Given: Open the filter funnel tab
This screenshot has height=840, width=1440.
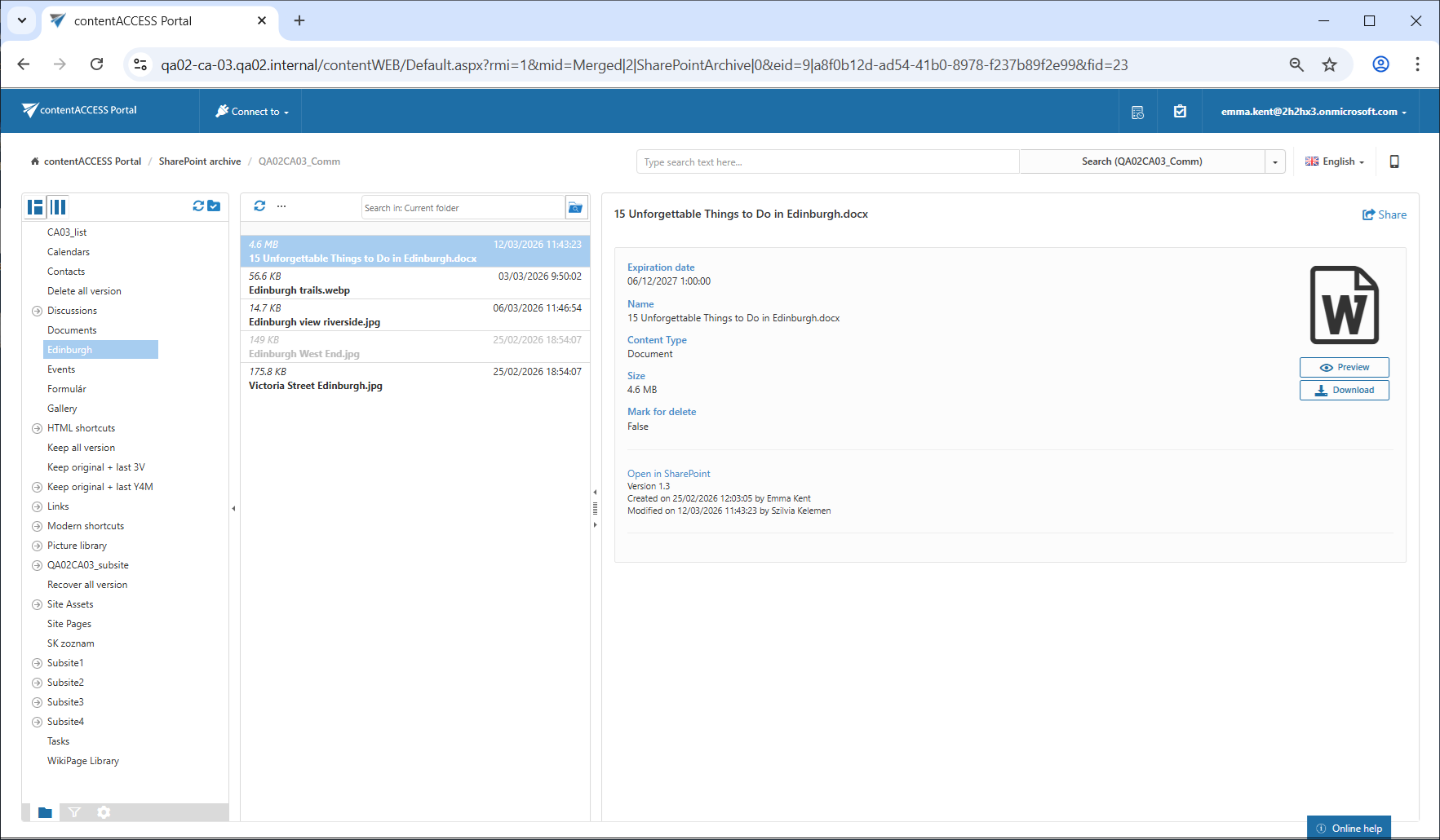Looking at the screenshot, I should click(x=74, y=812).
